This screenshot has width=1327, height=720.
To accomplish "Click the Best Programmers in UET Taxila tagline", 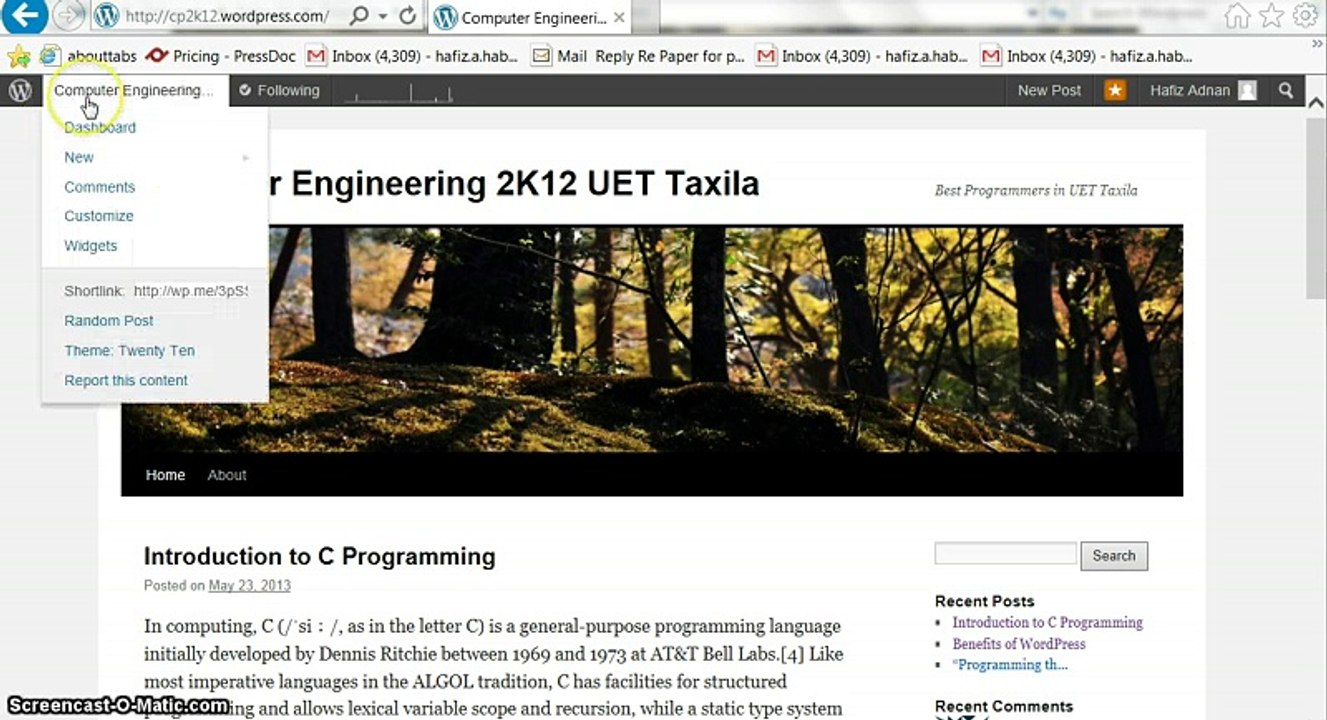I will click(1035, 190).
